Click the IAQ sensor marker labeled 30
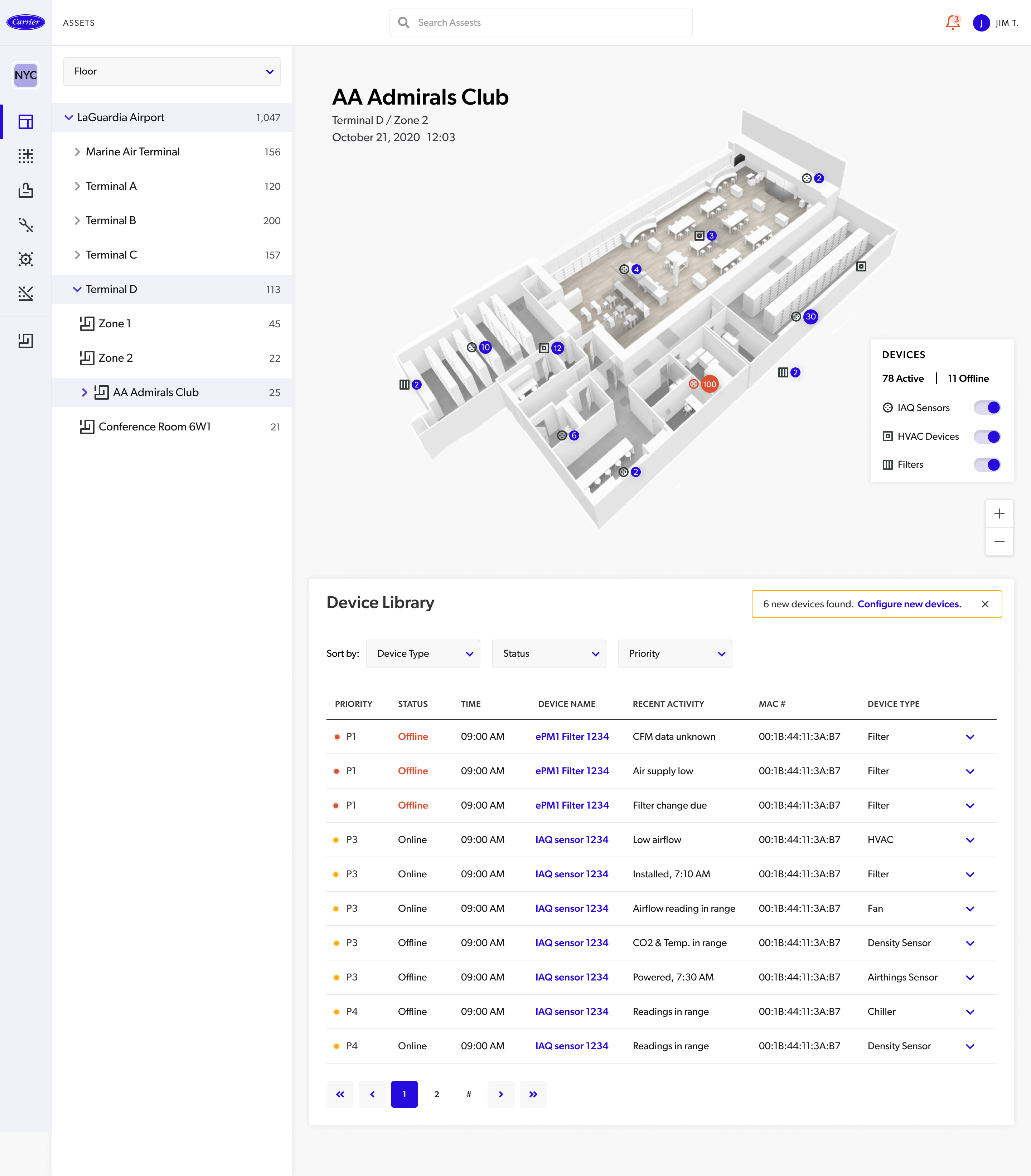The image size is (1031, 1176). point(804,317)
